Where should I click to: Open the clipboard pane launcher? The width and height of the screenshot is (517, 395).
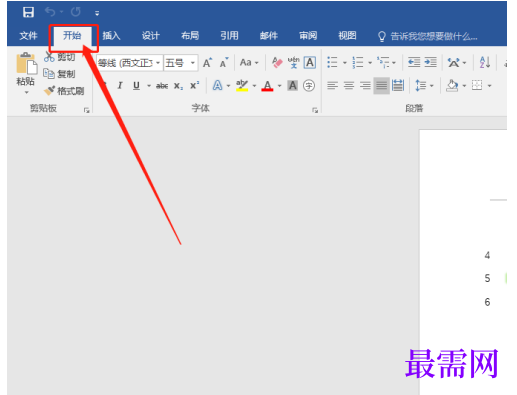(x=87, y=110)
